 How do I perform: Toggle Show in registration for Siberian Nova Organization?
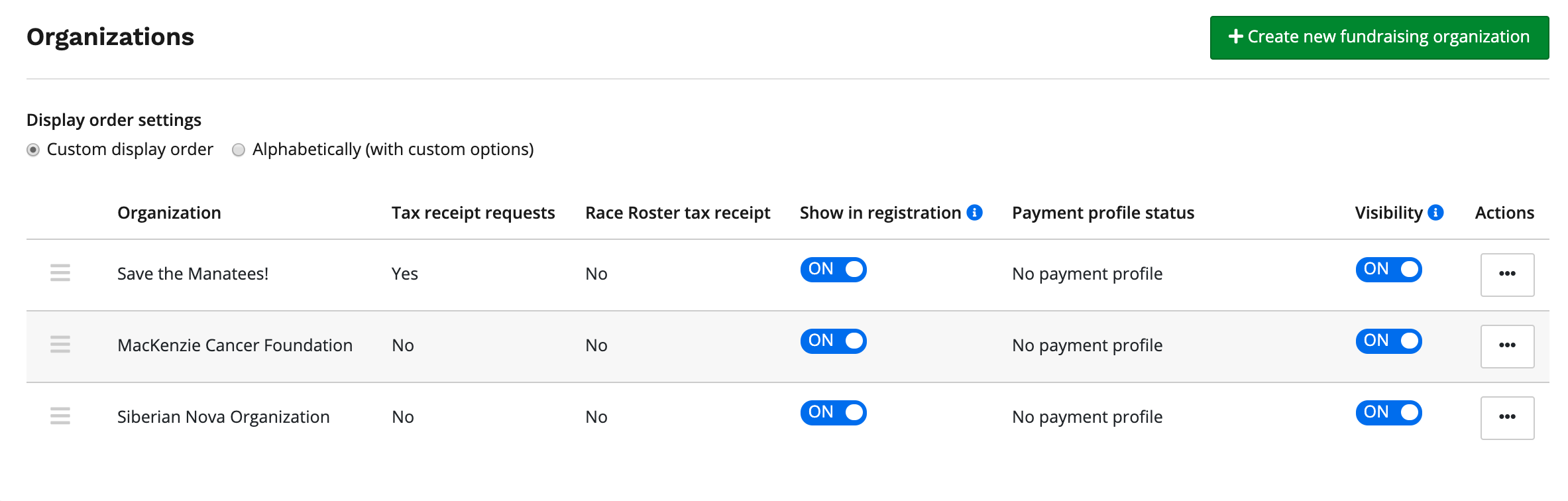(833, 413)
